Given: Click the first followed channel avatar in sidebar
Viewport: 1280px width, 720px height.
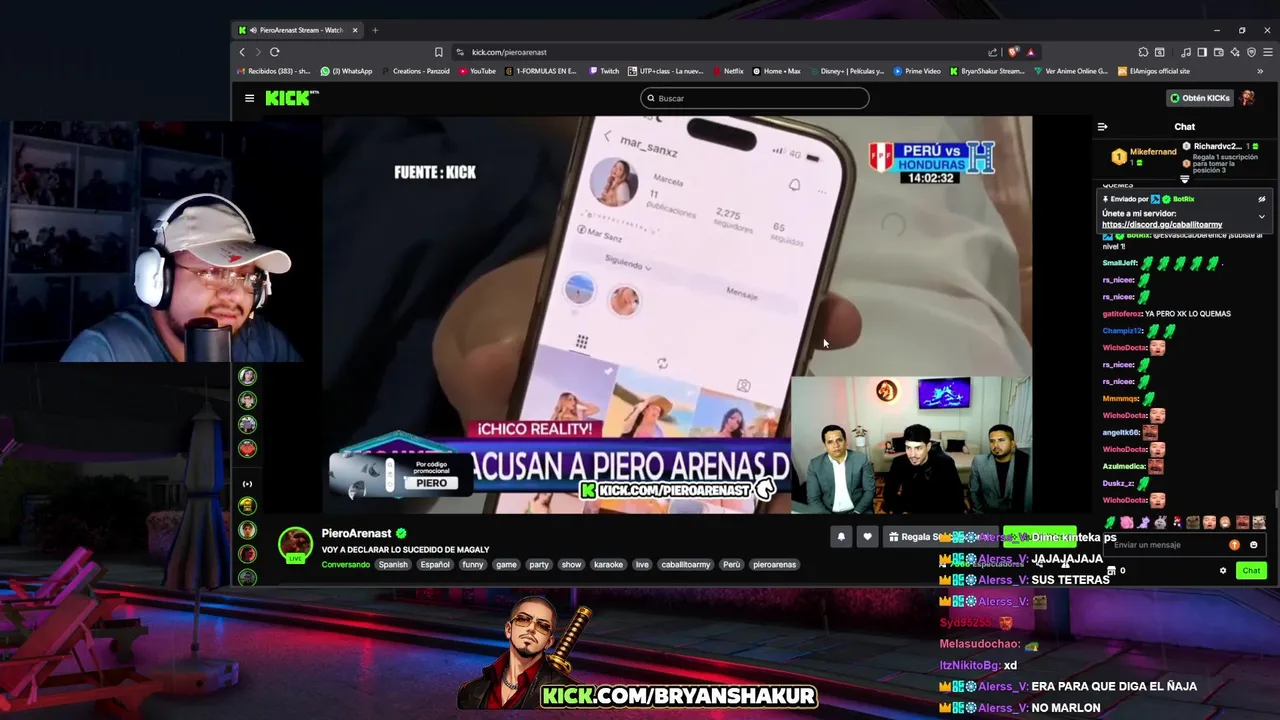Looking at the screenshot, I should click(247, 376).
